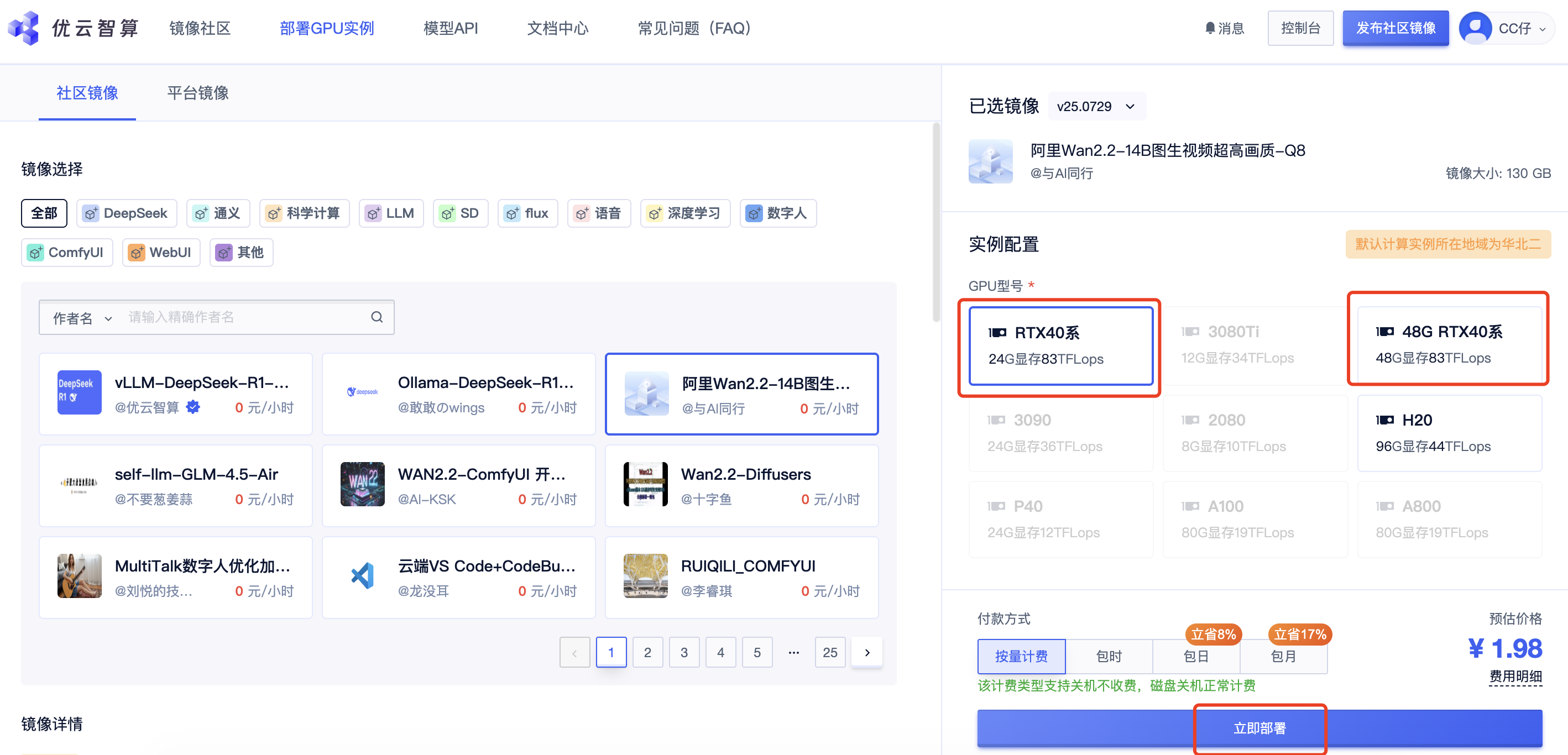
Task: Go to page 3
Action: [x=684, y=652]
